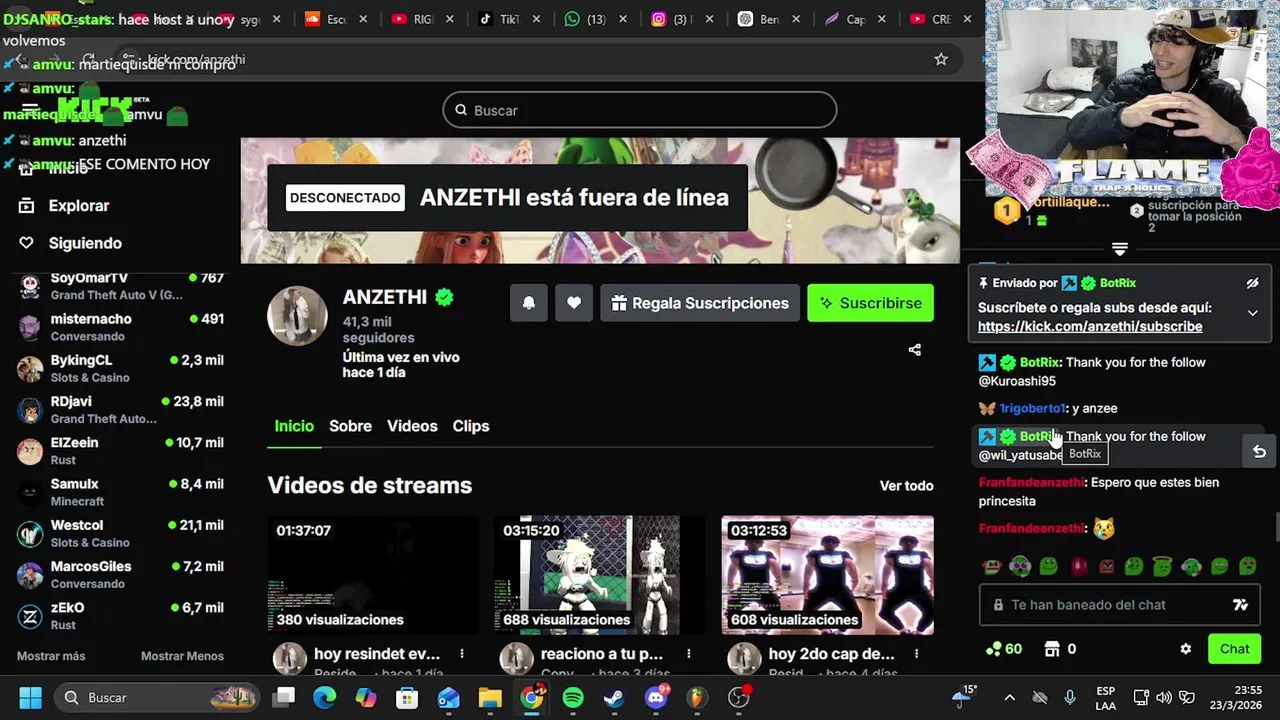Open Microsoft Store from the taskbar
This screenshot has width=1280, height=720.
click(x=407, y=697)
